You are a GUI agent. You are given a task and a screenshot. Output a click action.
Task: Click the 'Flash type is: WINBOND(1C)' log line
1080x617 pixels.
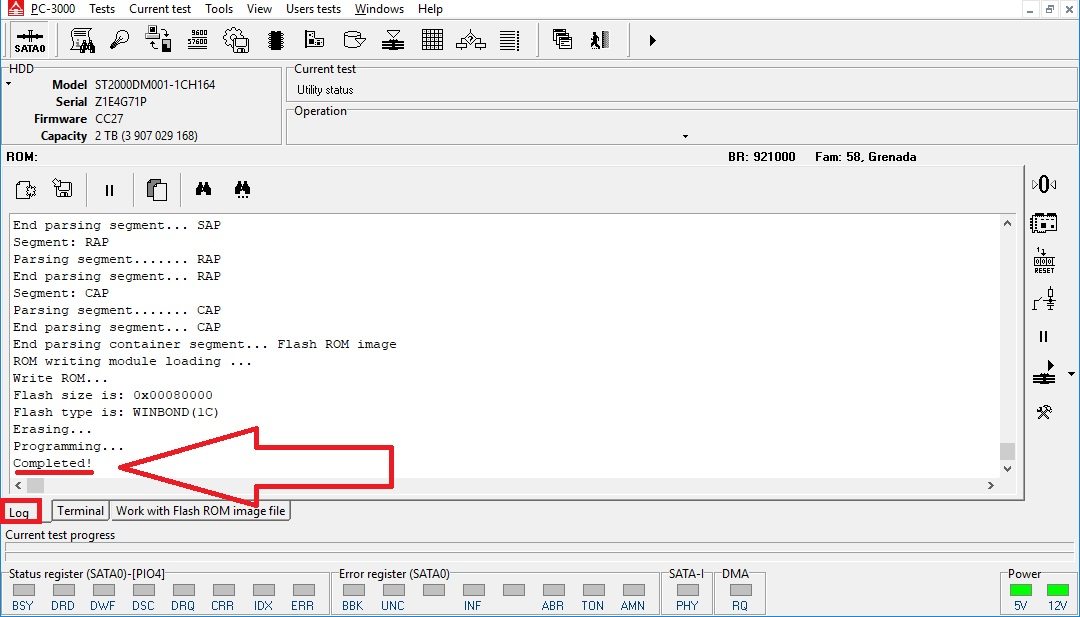(116, 412)
